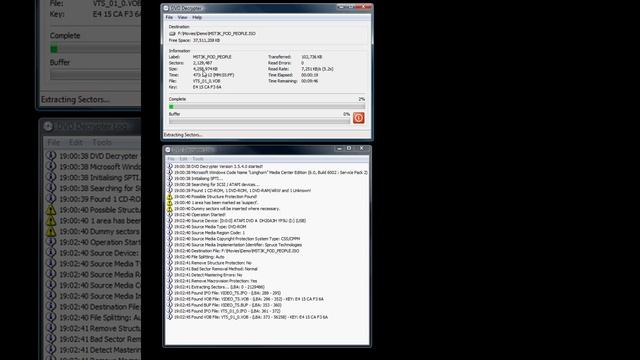Click warning icon beside 'Dummy sectors will be inserted'
The width and height of the screenshot is (640, 360).
[x=170, y=209]
